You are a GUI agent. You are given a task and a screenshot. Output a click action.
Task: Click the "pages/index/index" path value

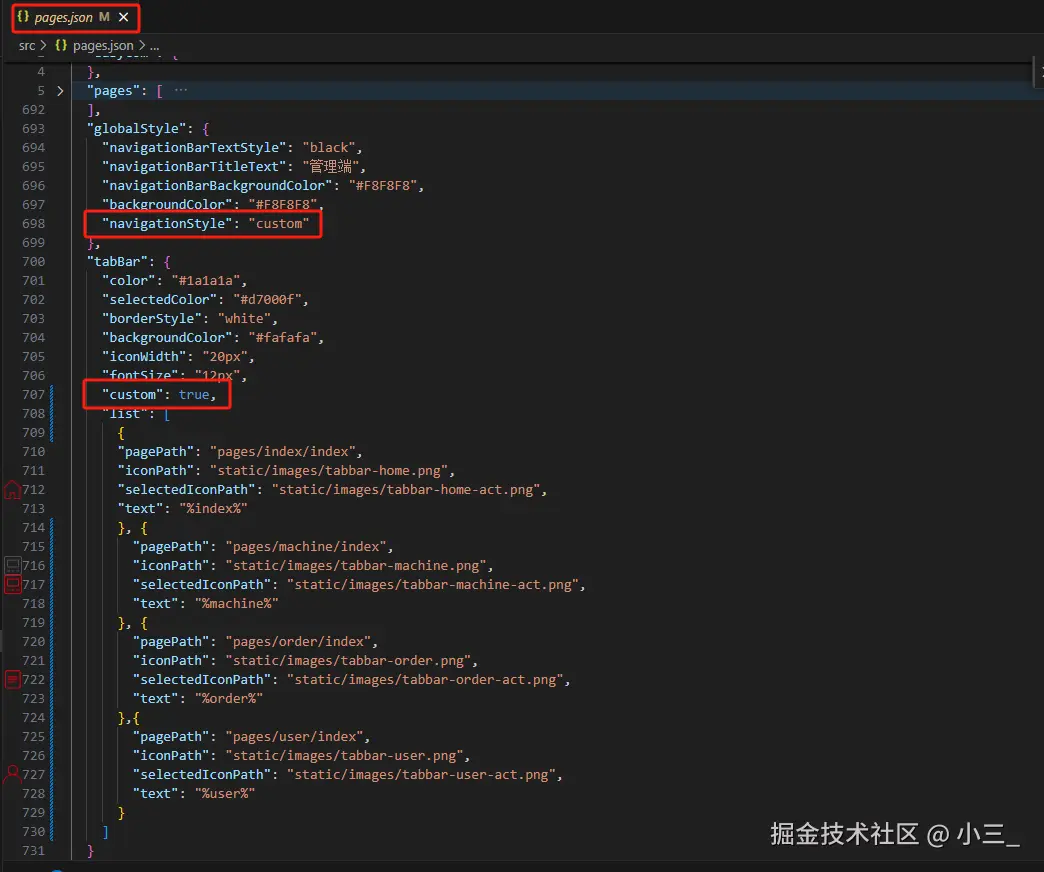point(282,451)
